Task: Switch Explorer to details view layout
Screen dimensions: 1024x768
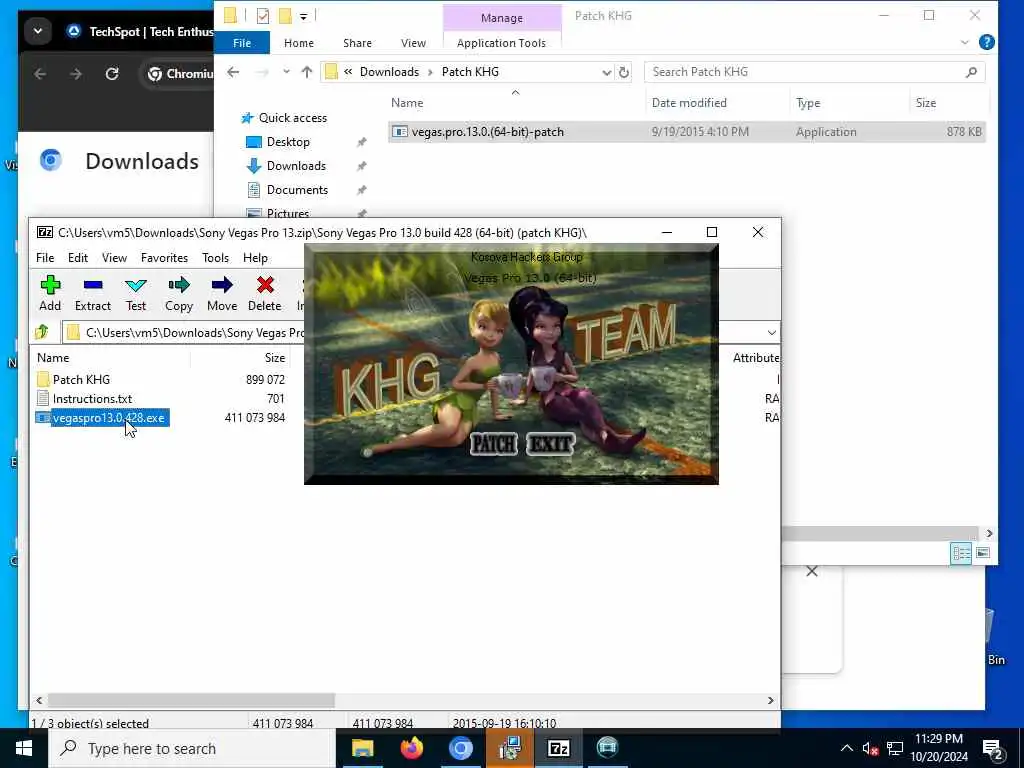Action: pos(961,554)
